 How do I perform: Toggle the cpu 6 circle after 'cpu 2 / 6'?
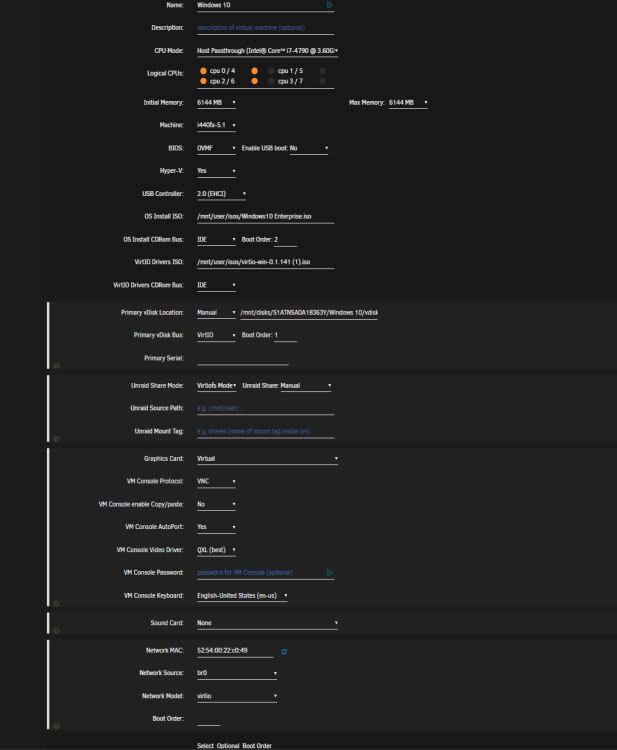click(254, 81)
